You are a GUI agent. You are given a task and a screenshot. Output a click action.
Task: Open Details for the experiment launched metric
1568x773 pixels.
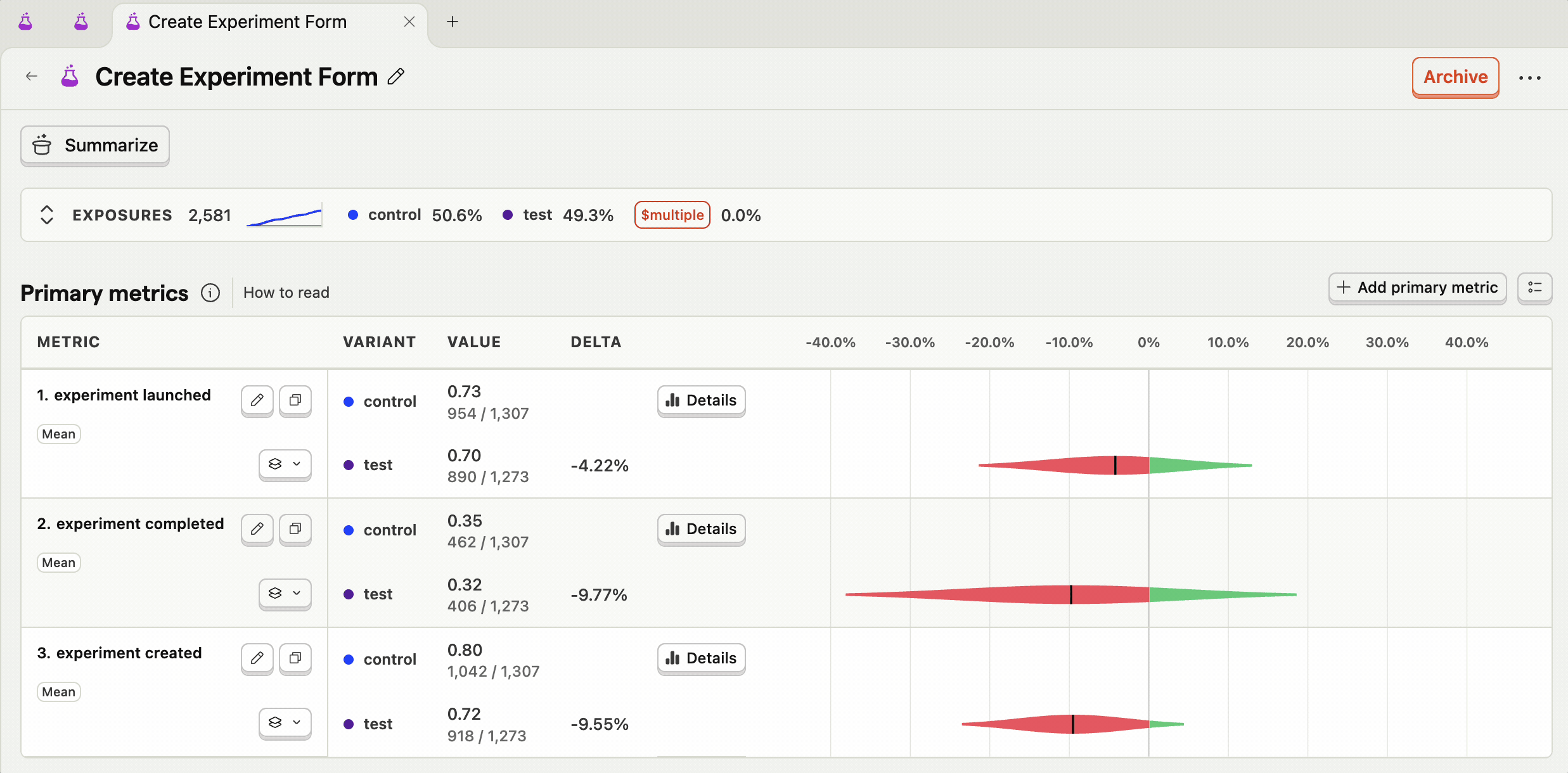700,400
